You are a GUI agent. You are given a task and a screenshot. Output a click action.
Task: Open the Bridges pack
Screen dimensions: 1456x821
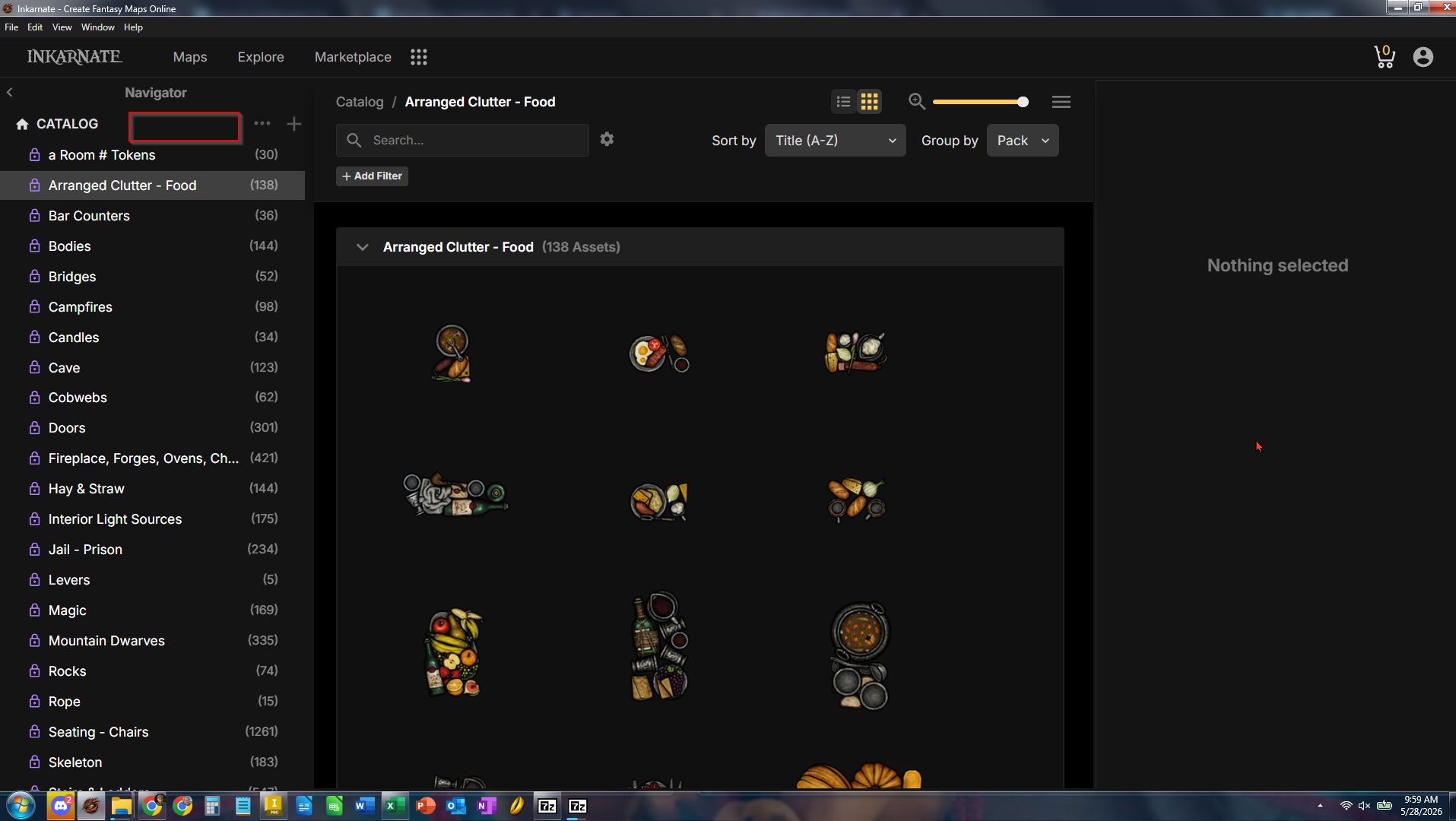(x=152, y=277)
